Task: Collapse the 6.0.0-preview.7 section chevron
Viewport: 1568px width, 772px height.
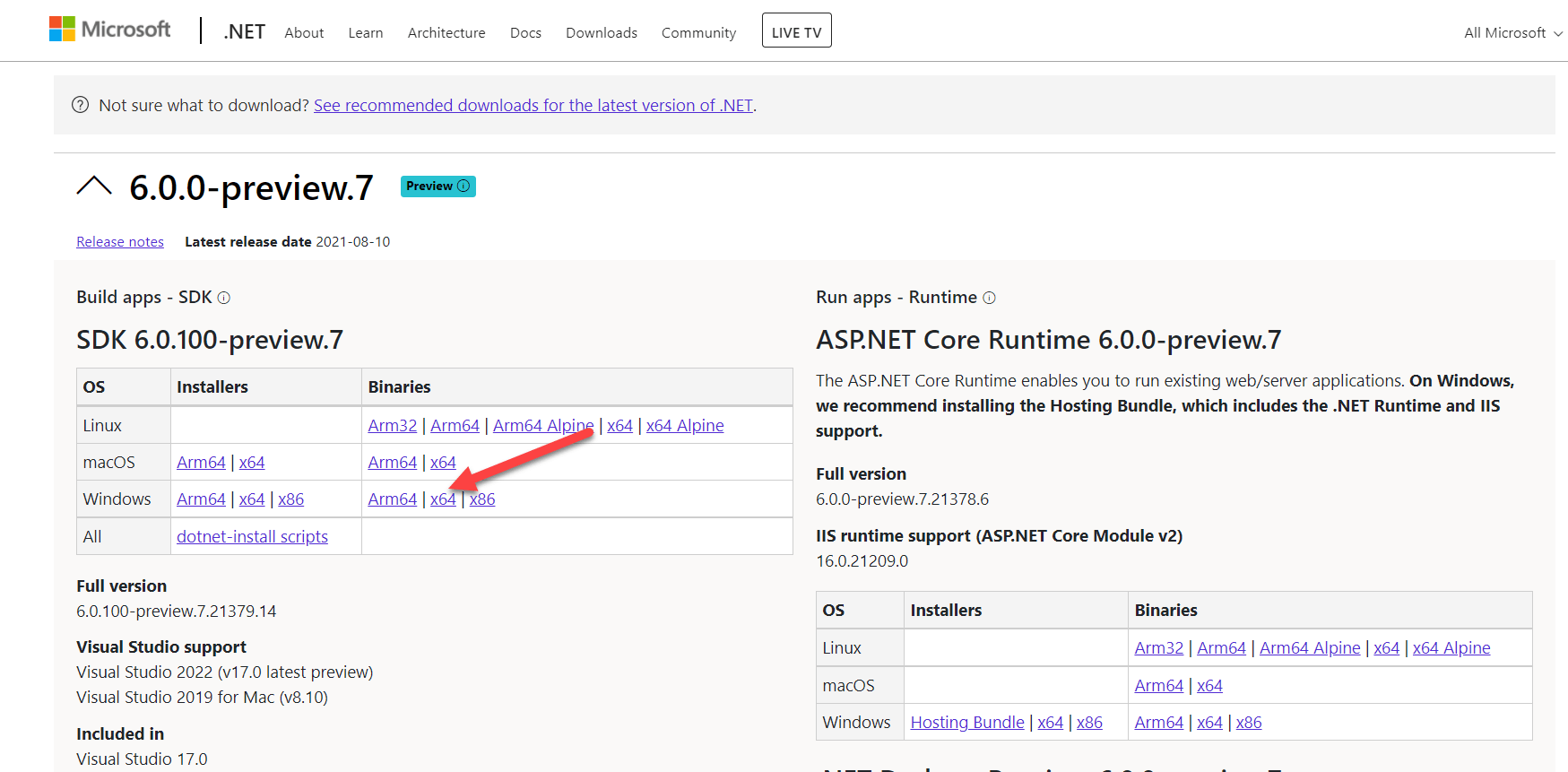Action: click(94, 186)
